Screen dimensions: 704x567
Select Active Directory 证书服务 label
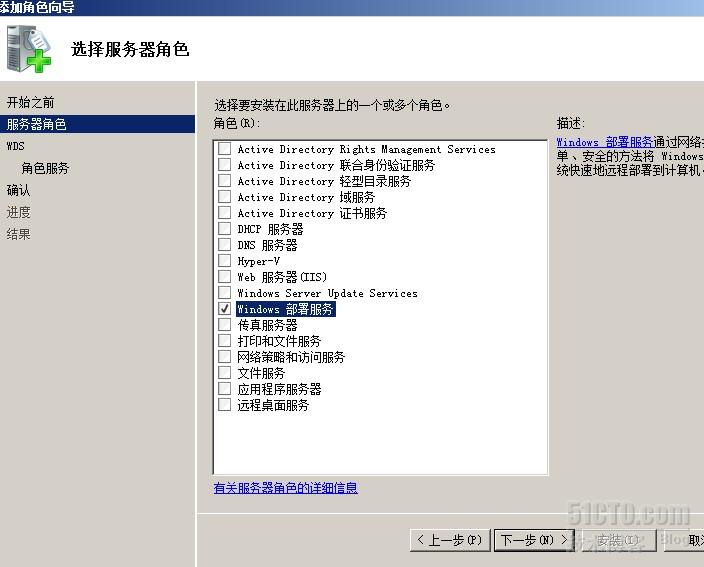(312, 213)
